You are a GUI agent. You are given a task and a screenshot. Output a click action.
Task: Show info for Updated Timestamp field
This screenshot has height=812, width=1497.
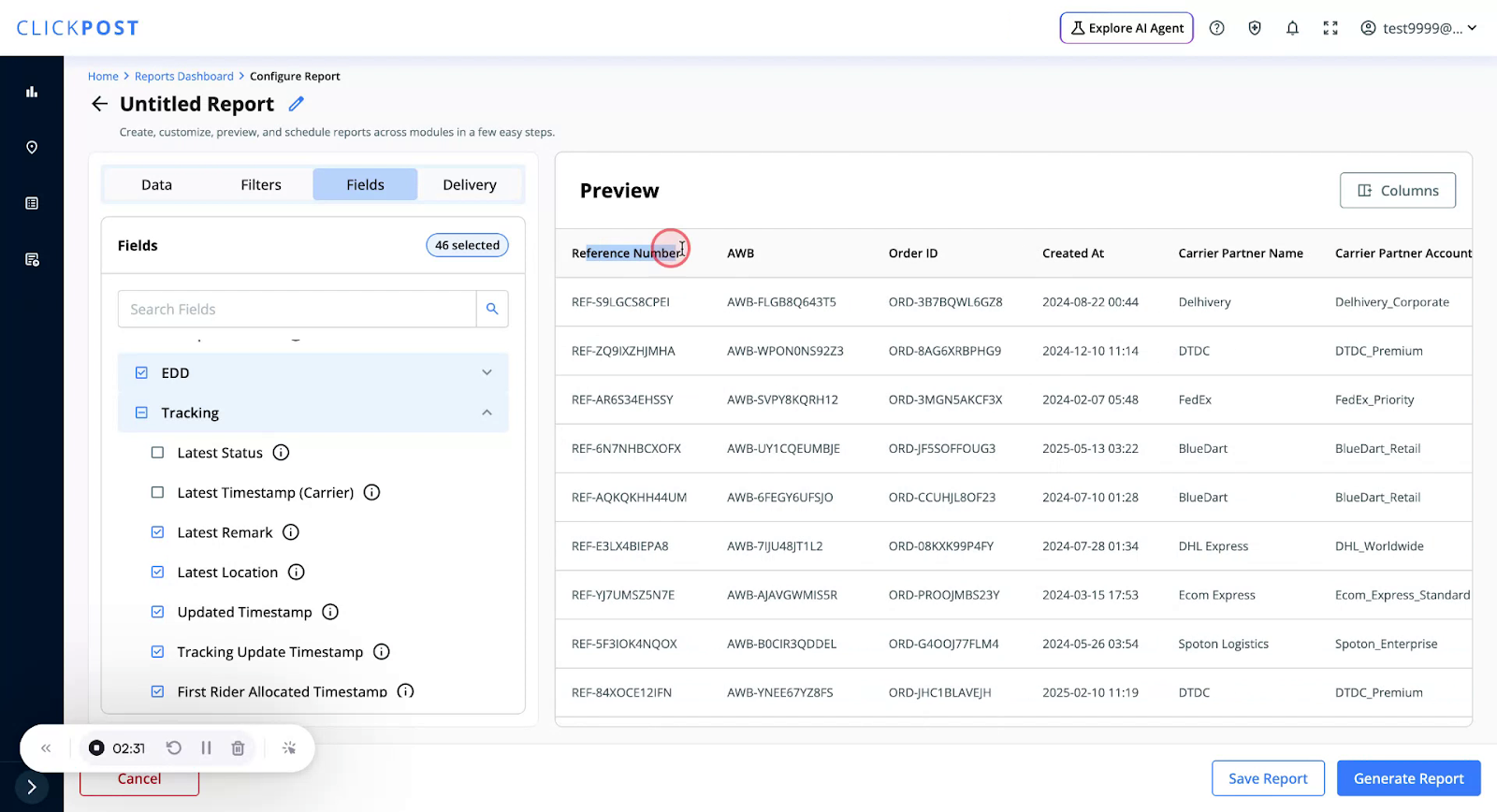[330, 612]
